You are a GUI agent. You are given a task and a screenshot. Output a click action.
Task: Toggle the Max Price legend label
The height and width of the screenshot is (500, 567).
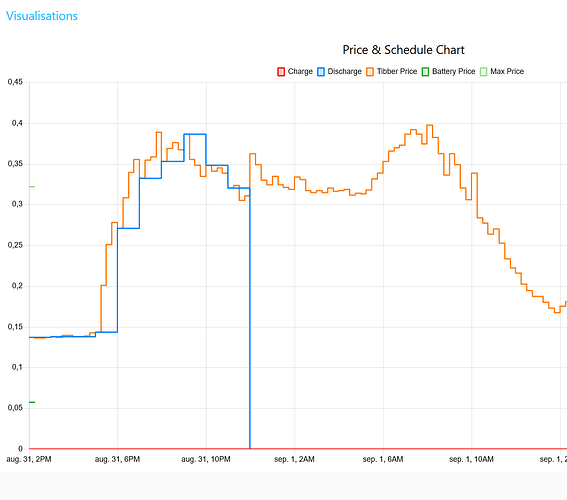[x=507, y=72]
